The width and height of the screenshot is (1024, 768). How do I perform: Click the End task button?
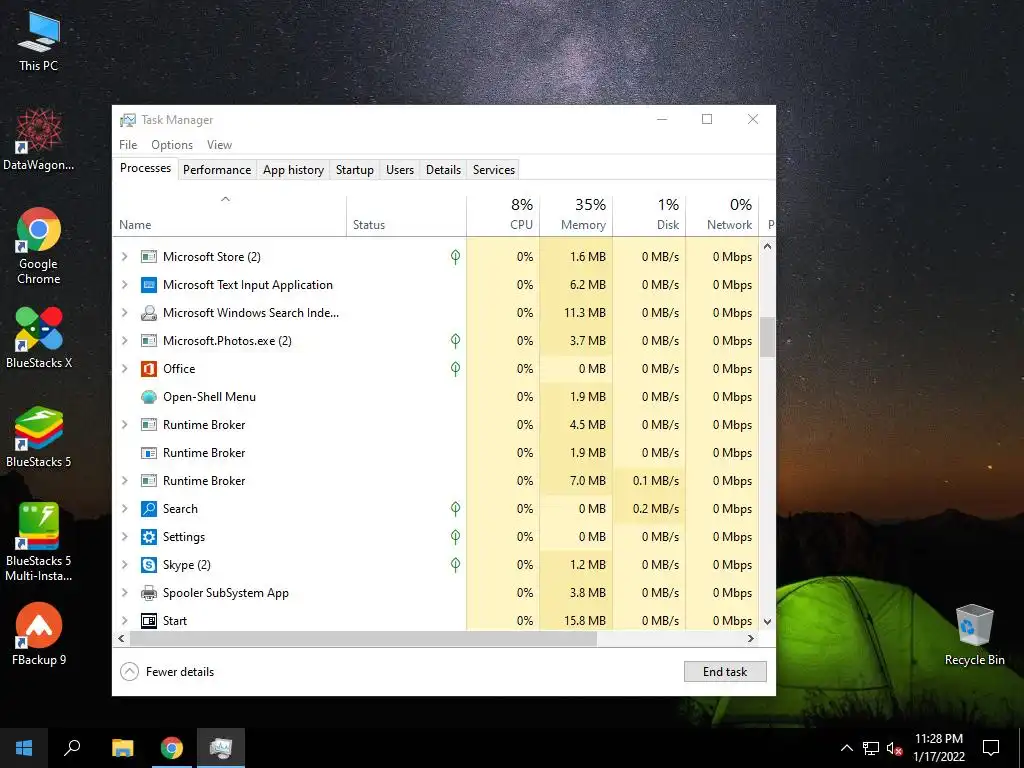coord(725,671)
